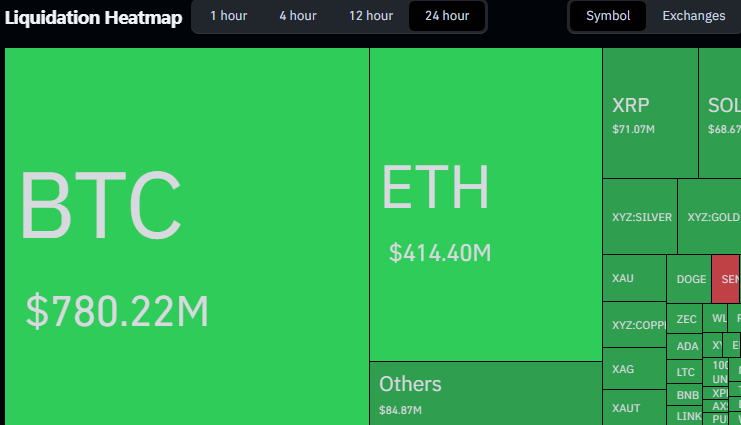
Task: Click the ZEC tile
Action: coord(686,320)
